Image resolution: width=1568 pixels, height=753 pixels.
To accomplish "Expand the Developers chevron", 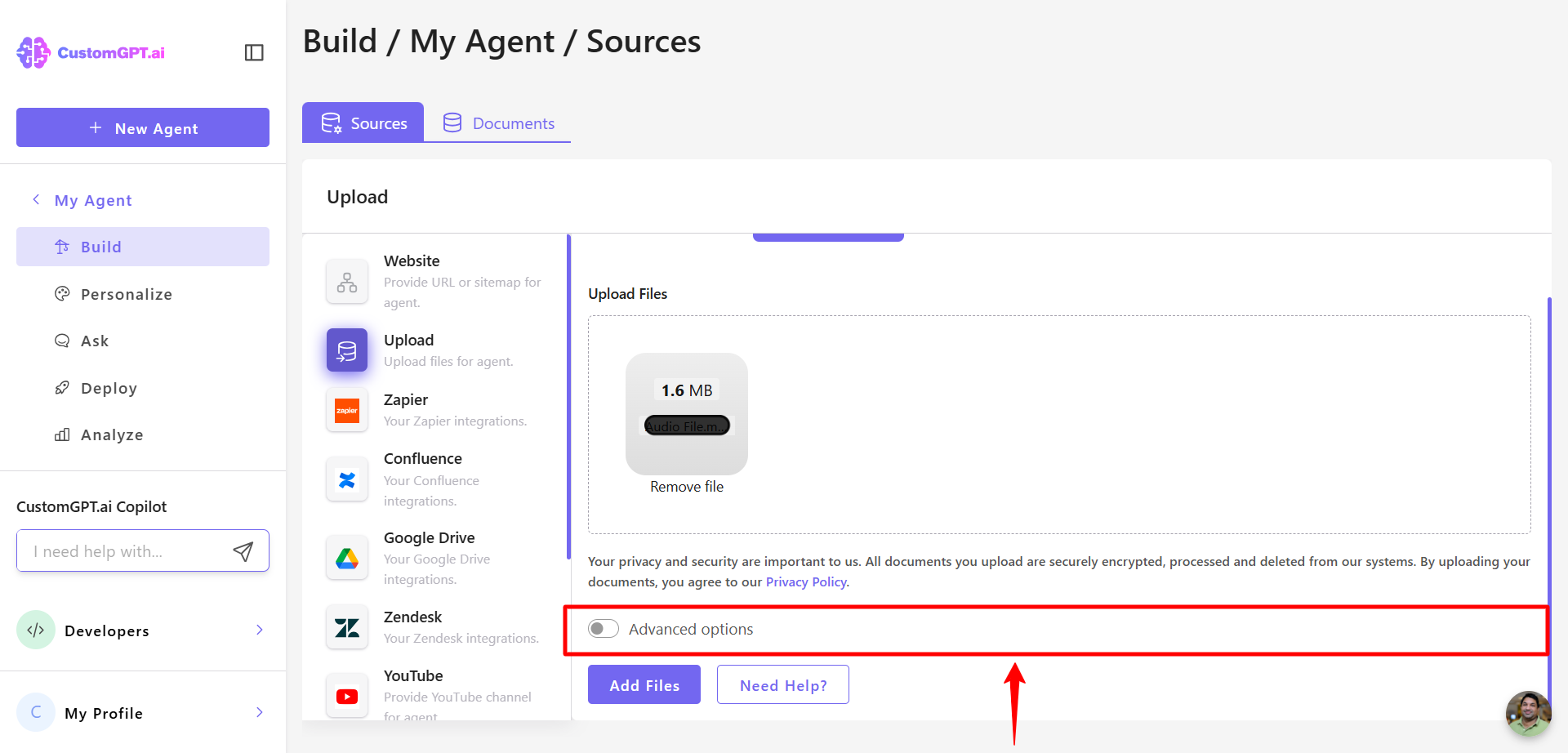I will [x=260, y=630].
